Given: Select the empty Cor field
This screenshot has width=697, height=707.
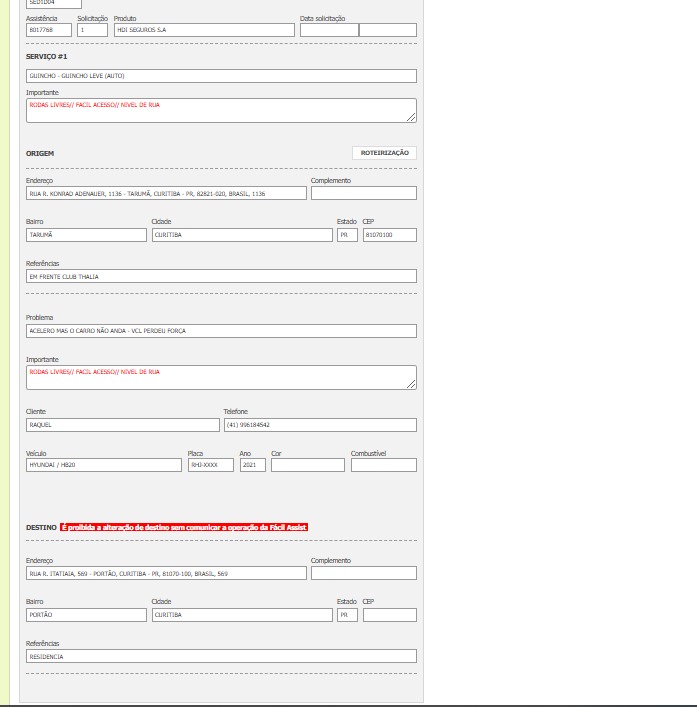Looking at the screenshot, I should point(307,465).
